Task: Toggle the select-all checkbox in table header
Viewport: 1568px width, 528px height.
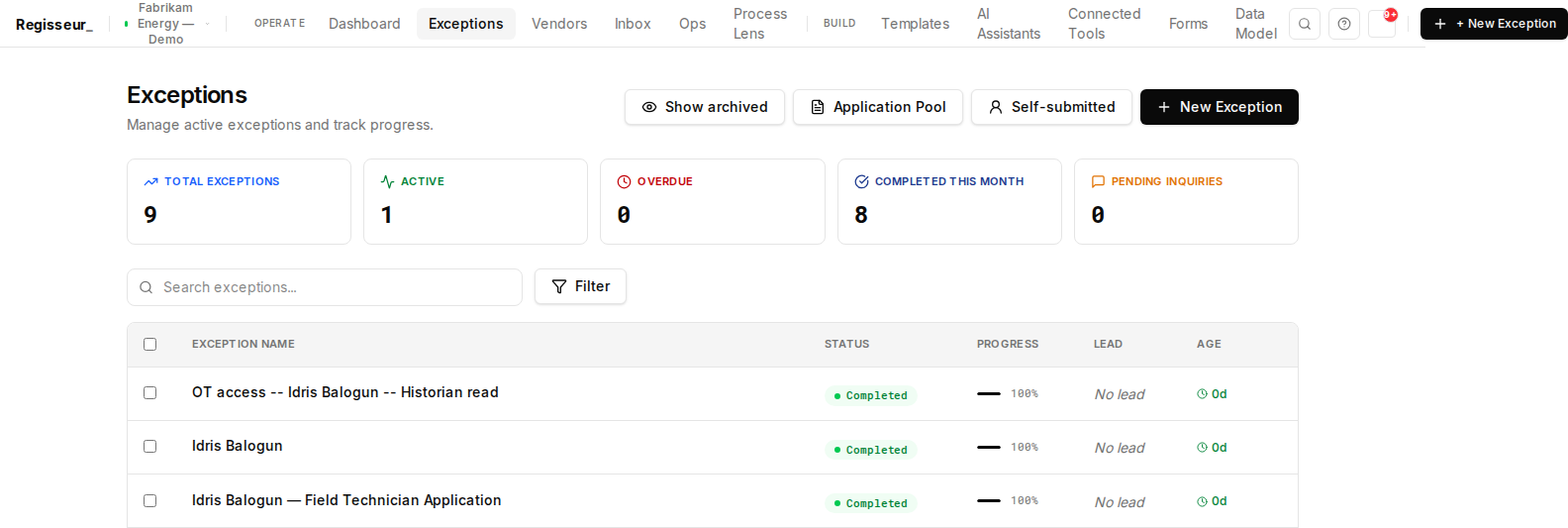Action: click(x=150, y=345)
